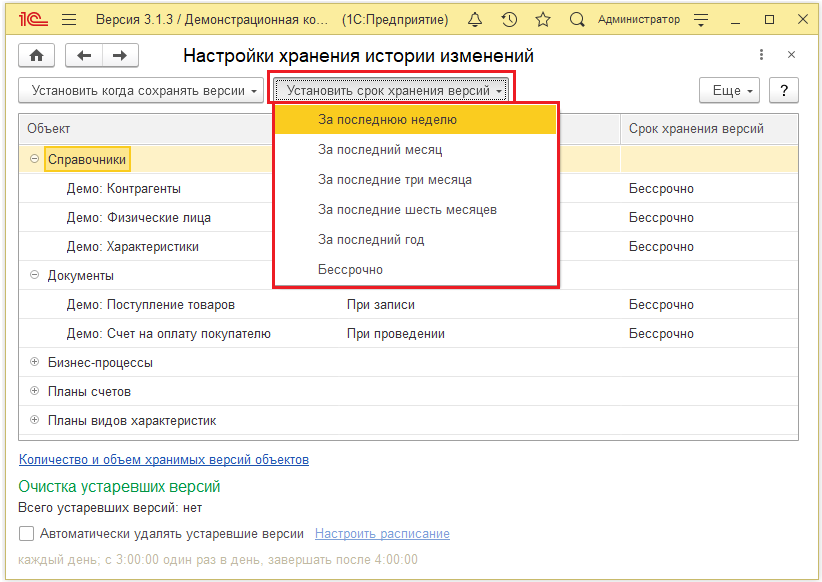Screen dimensions: 822x582
Task: Navigate back with left arrow
Action: coord(84,55)
